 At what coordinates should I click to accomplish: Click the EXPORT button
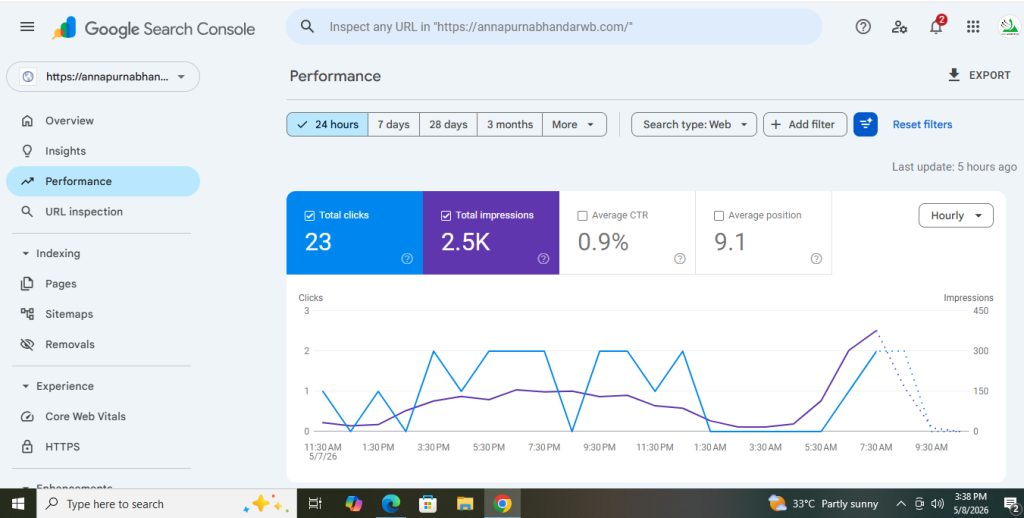(979, 75)
